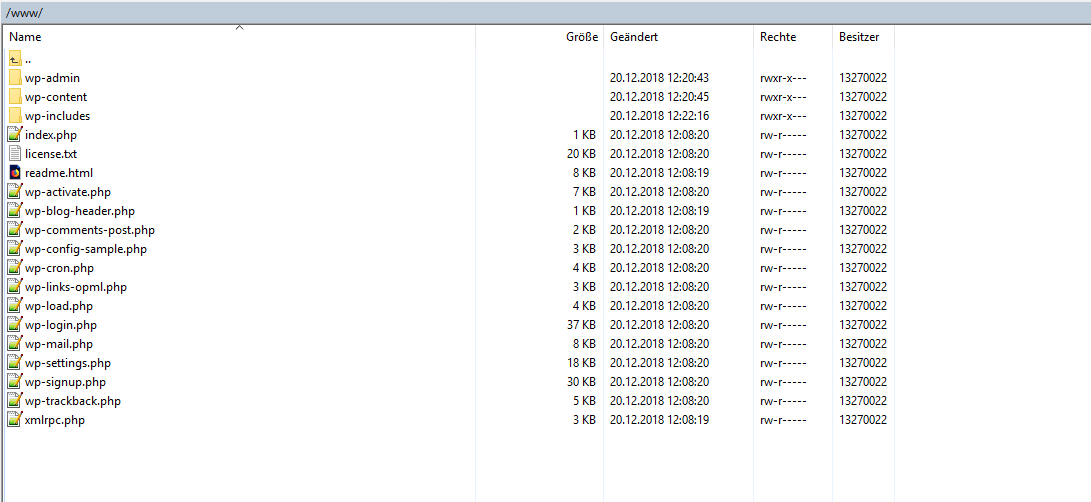This screenshot has height=502, width=1091.
Task: Click the index.php file icon
Action: tap(15, 134)
